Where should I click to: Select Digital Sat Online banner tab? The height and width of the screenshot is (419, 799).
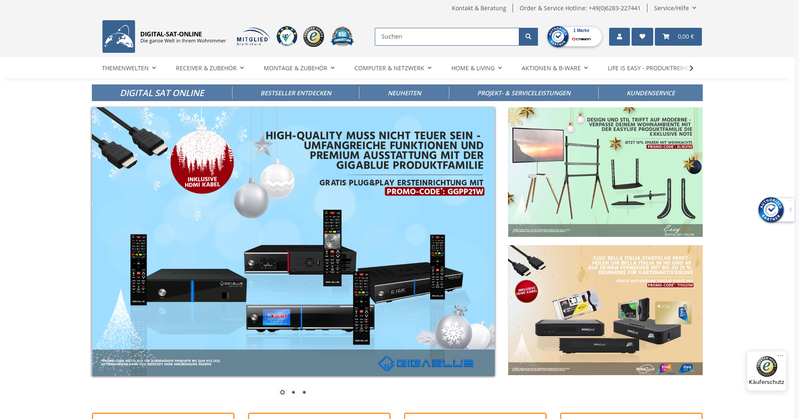[162, 93]
